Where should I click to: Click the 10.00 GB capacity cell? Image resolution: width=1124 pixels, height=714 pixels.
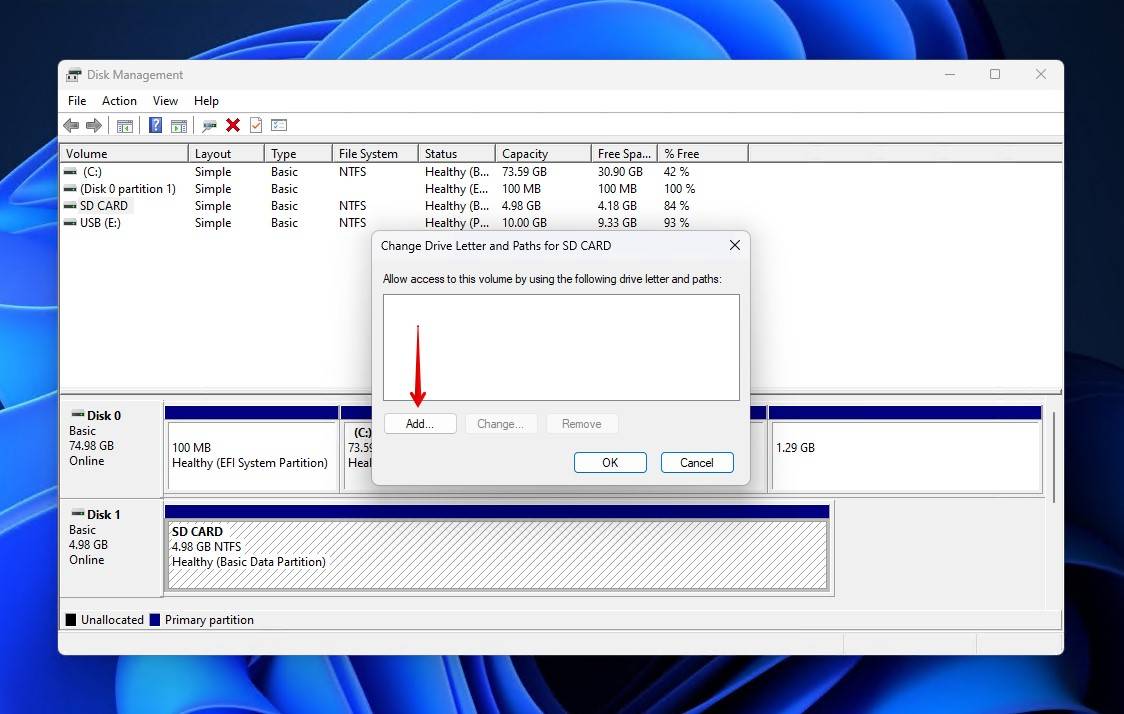(x=524, y=223)
